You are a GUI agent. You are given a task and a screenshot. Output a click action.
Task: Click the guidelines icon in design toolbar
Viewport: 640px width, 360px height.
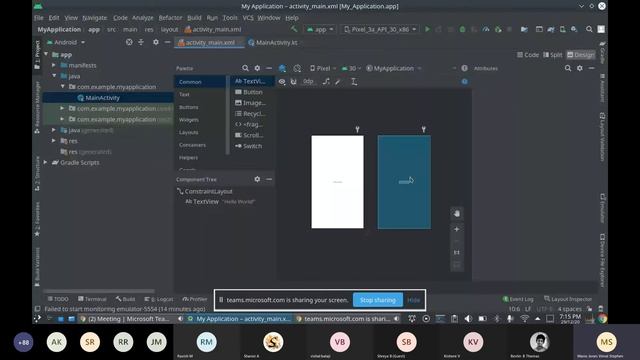point(354,82)
